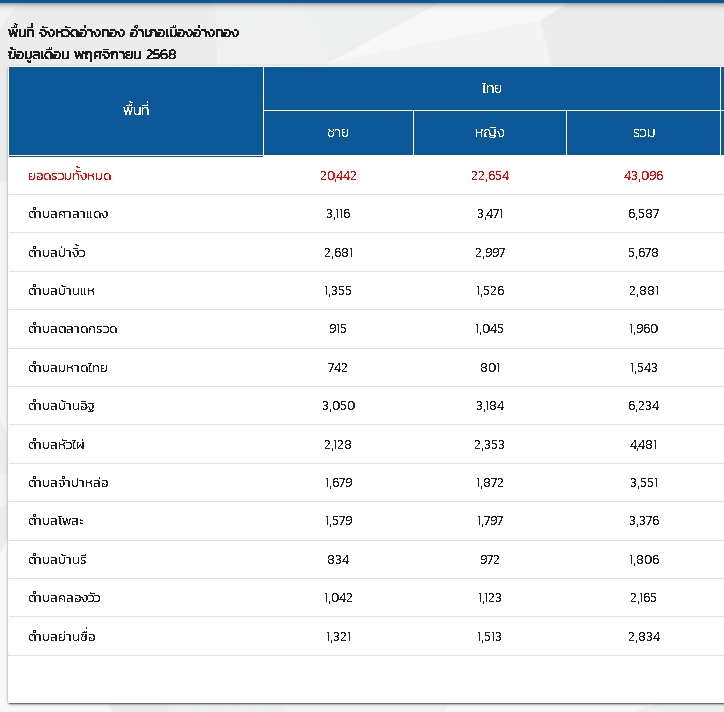
Task: Click the total value 43,096
Action: click(643, 175)
